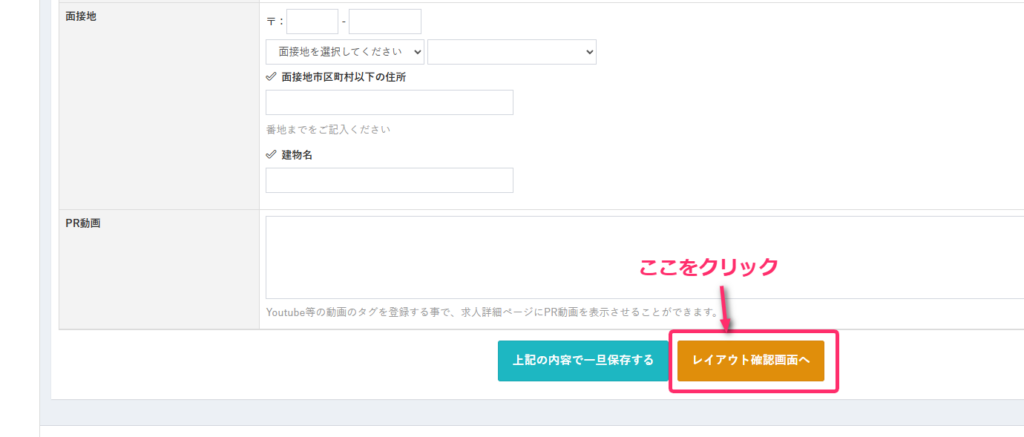
Task: Click the 建物名 building name input field
Action: click(389, 180)
